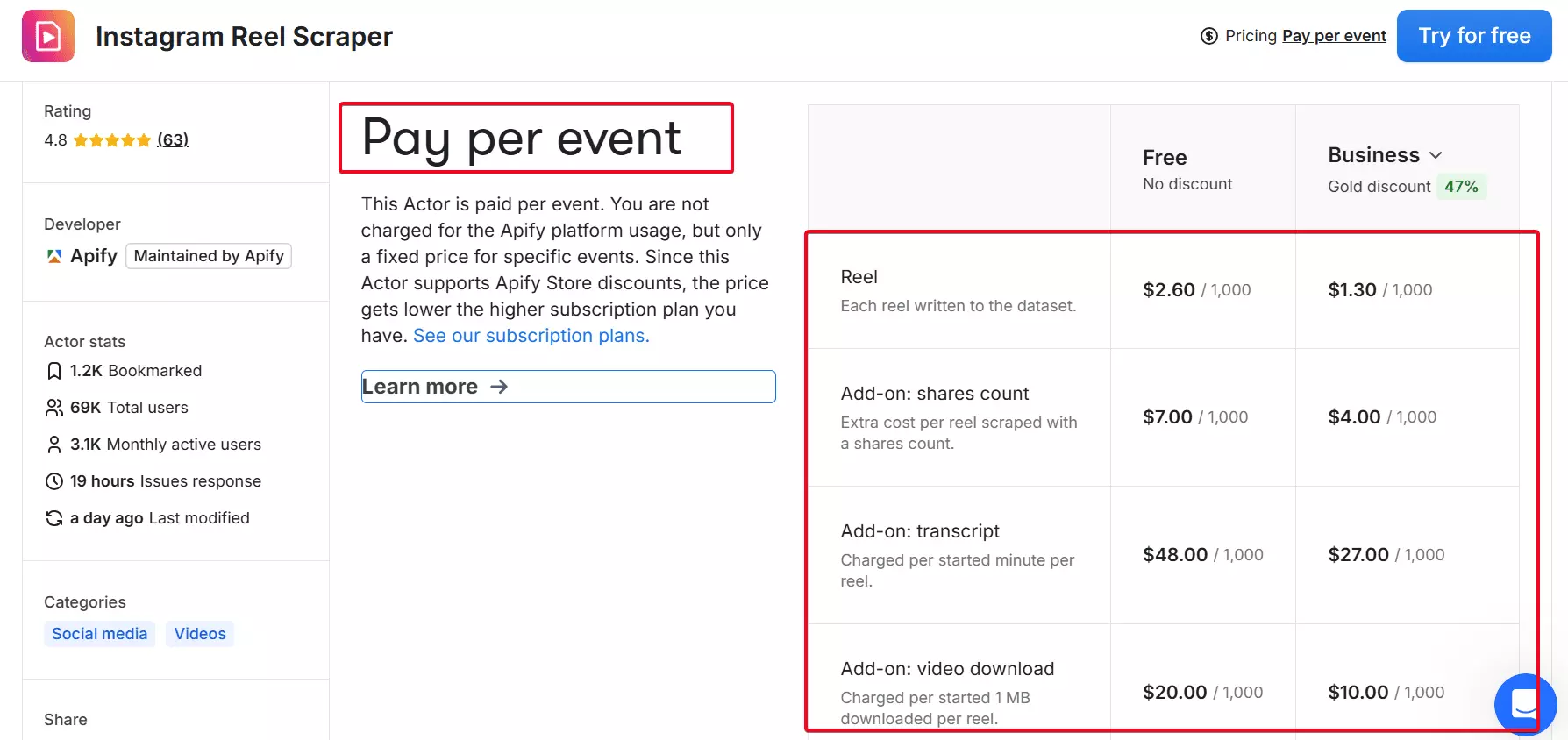Click the $1.30 / 1,000 price
Viewport: 1568px width, 740px height.
point(1379,290)
